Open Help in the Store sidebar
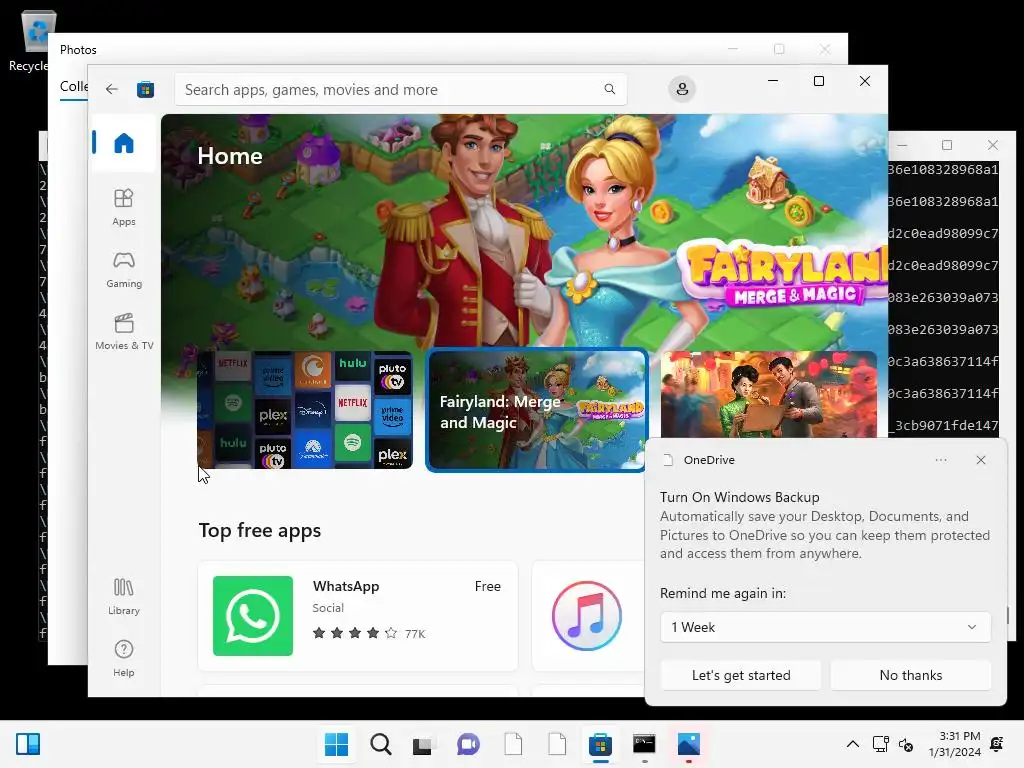 coord(123,658)
